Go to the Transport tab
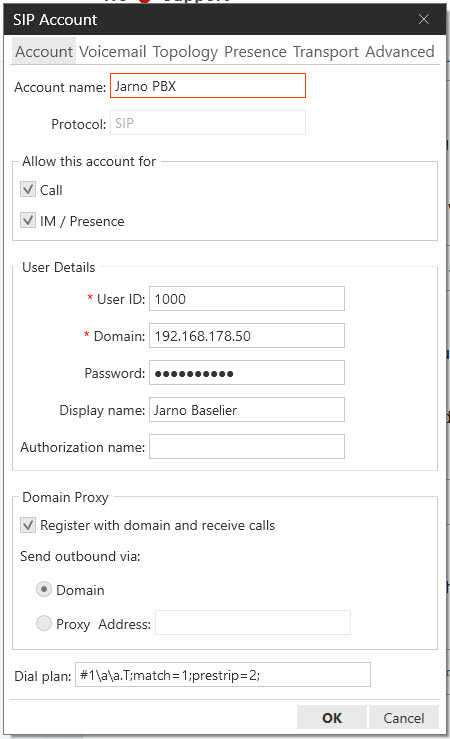This screenshot has height=739, width=450. [x=326, y=51]
